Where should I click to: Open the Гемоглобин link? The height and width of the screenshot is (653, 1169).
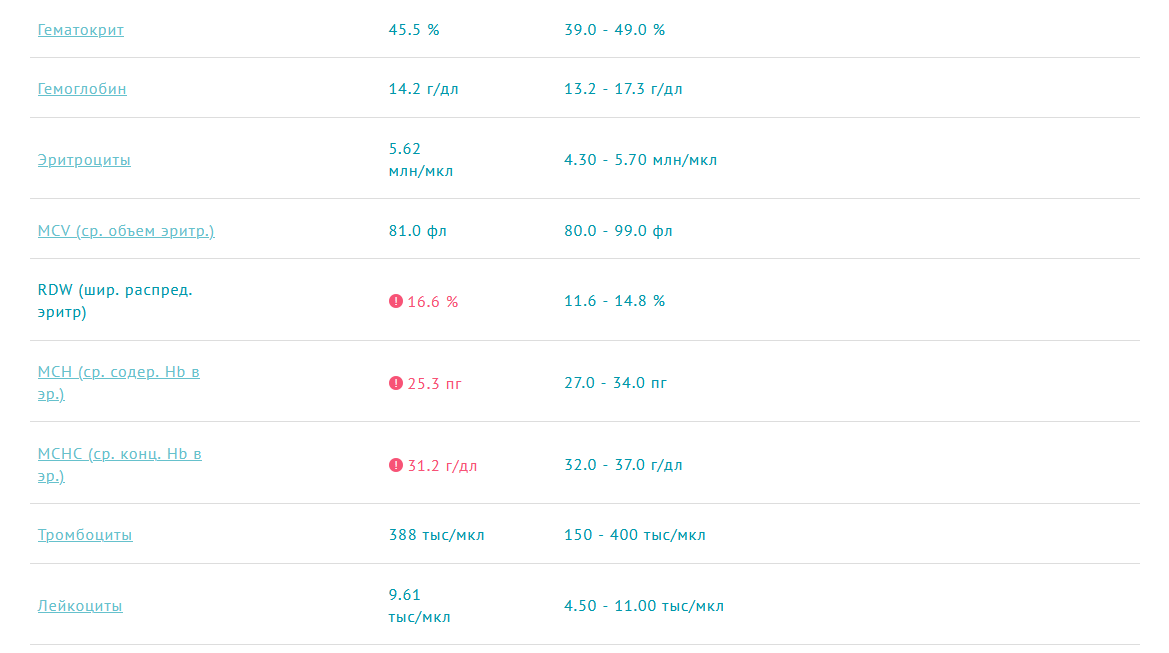pos(82,89)
